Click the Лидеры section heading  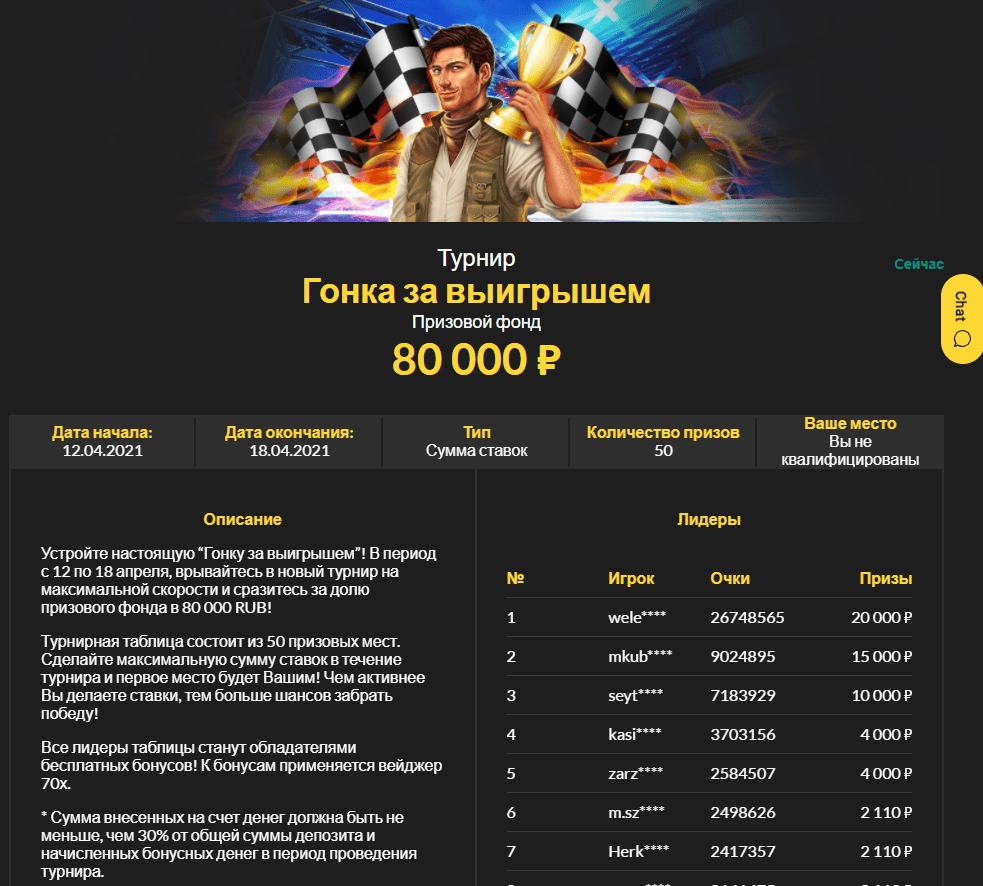[709, 519]
